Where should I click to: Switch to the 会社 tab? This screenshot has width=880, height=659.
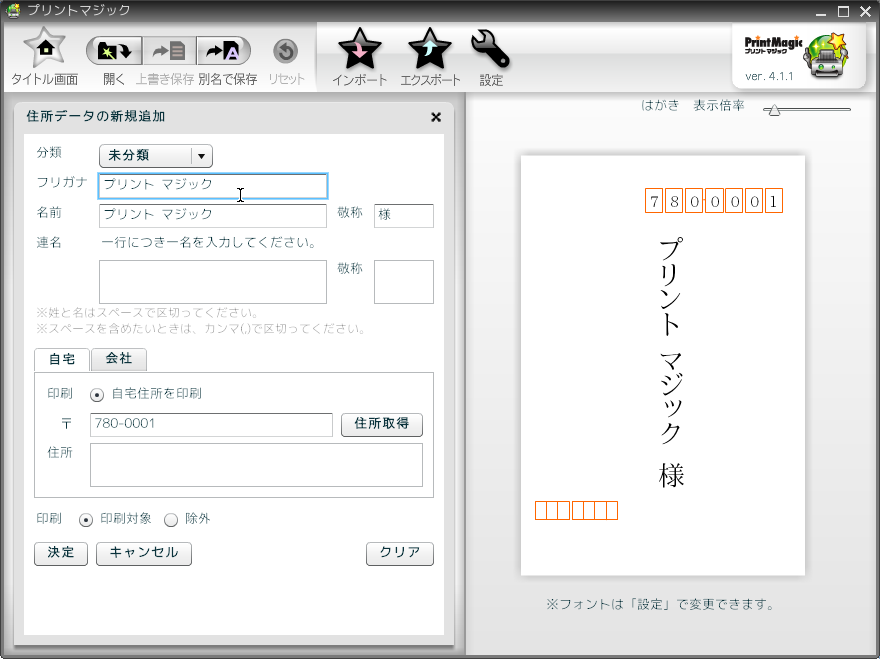coord(119,359)
